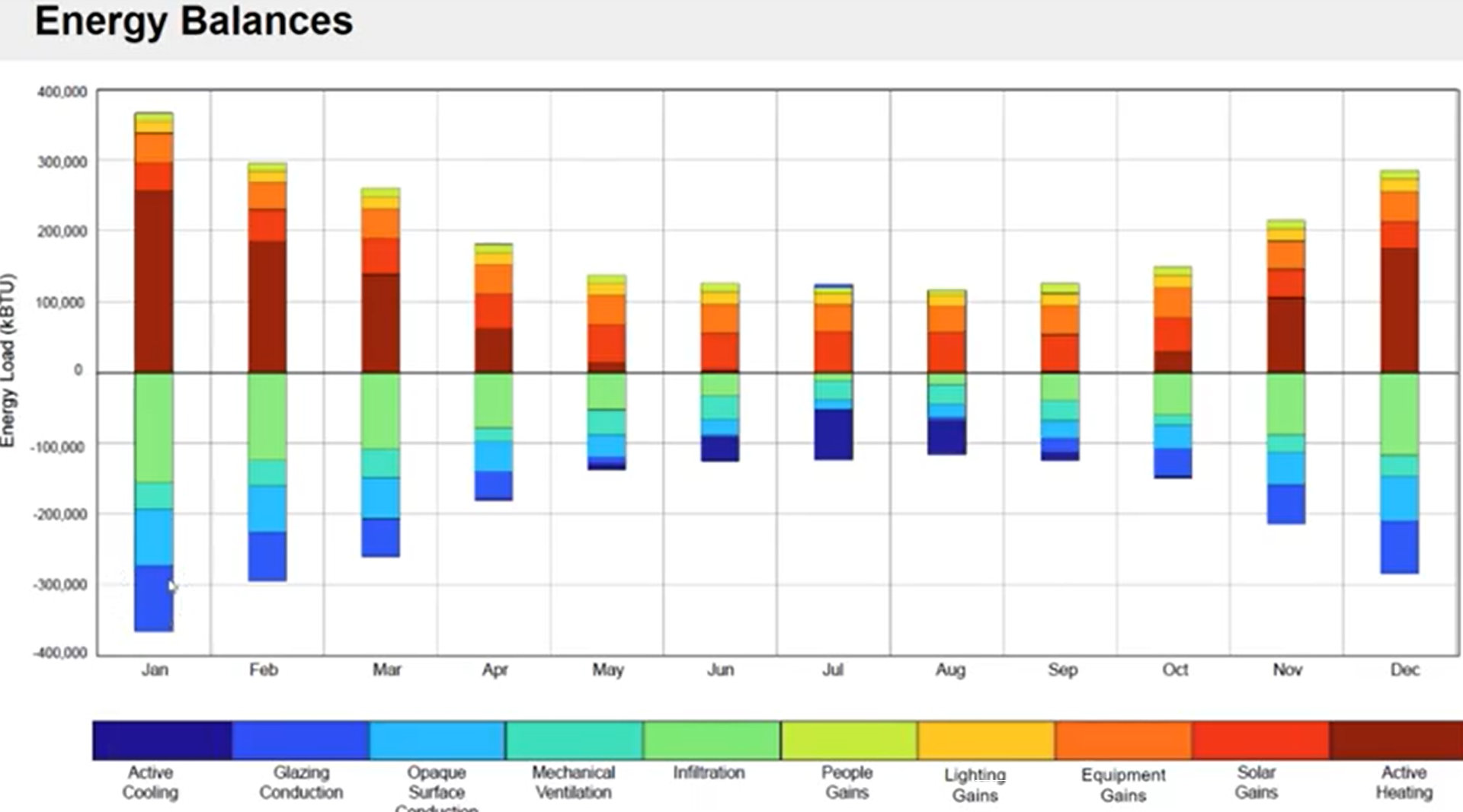1463x812 pixels.
Task: Click the Active Cooling segment in July bar
Action: pos(834,434)
